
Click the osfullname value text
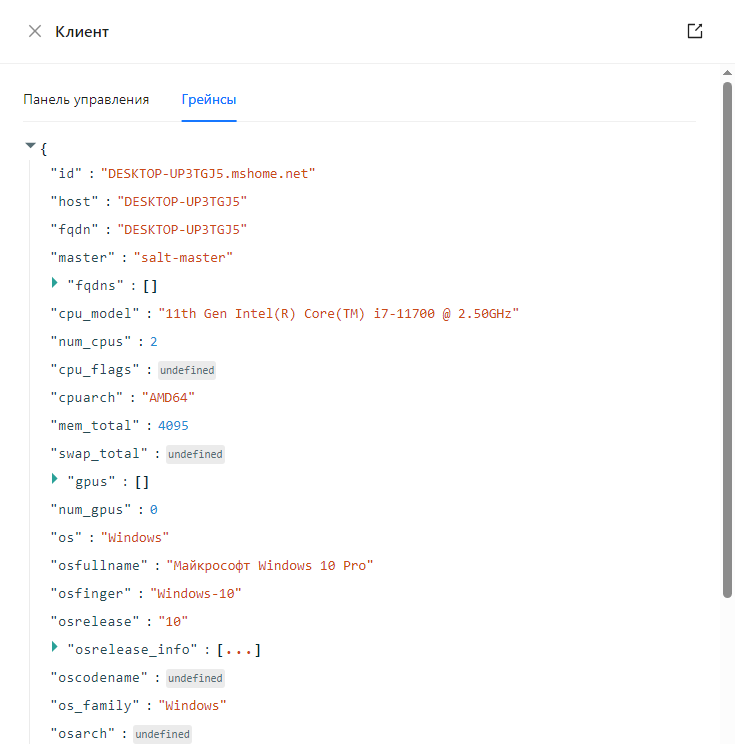tap(270, 565)
